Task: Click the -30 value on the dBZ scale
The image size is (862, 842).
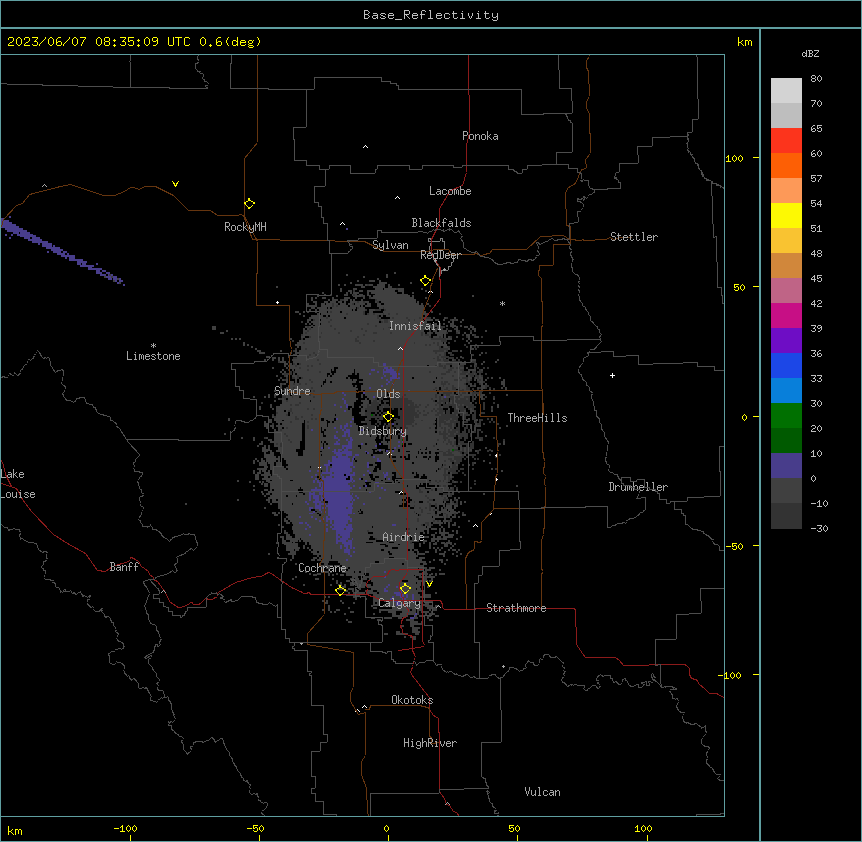Action: (819, 528)
